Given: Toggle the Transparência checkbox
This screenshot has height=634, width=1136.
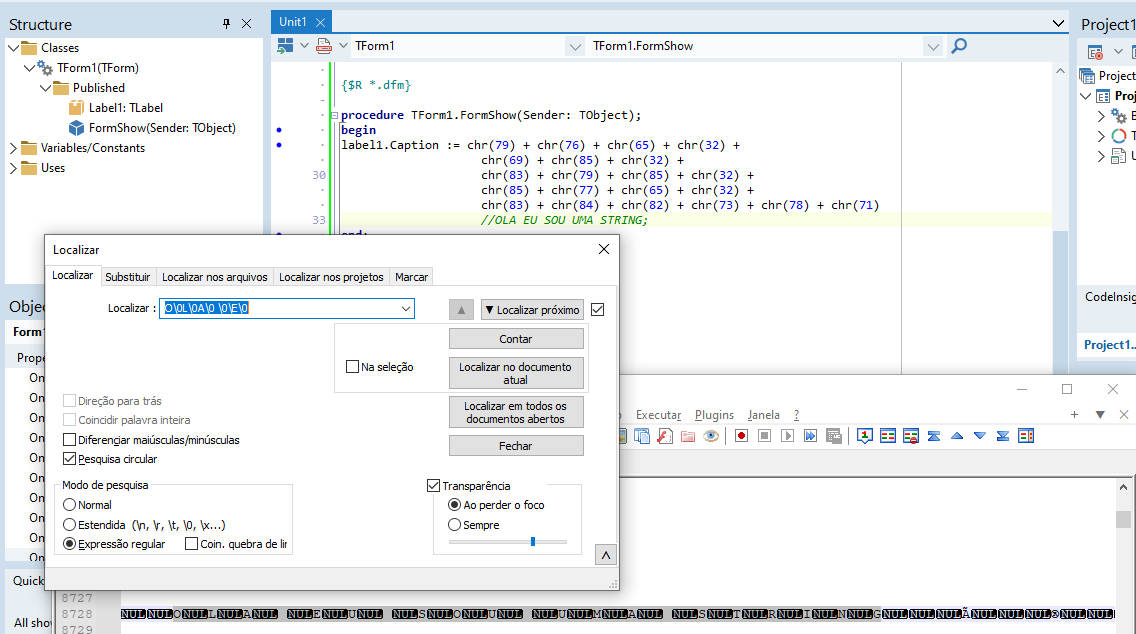Looking at the screenshot, I should [434, 485].
